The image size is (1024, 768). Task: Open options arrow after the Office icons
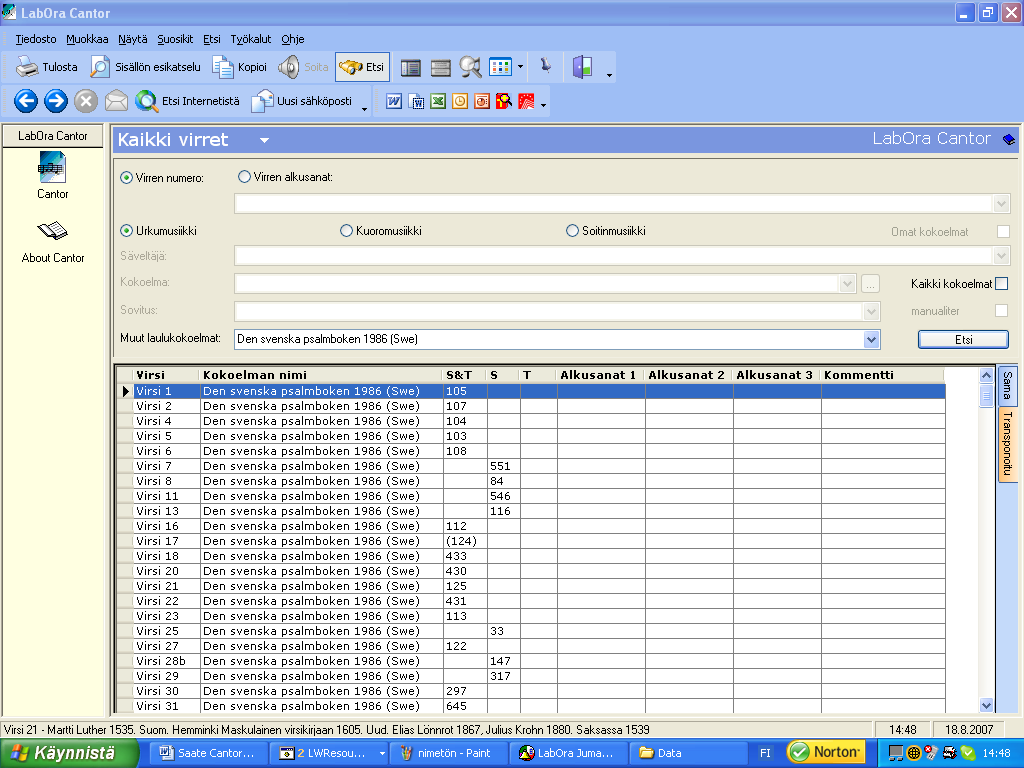click(x=543, y=104)
